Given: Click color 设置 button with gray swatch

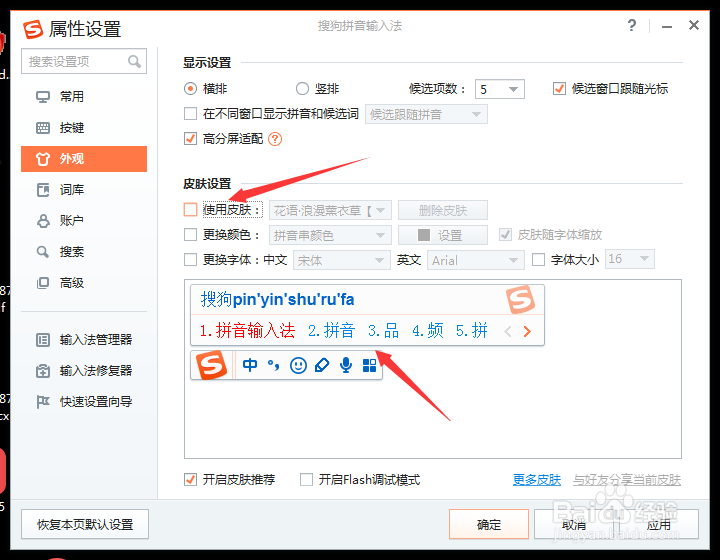Looking at the screenshot, I should [x=443, y=235].
